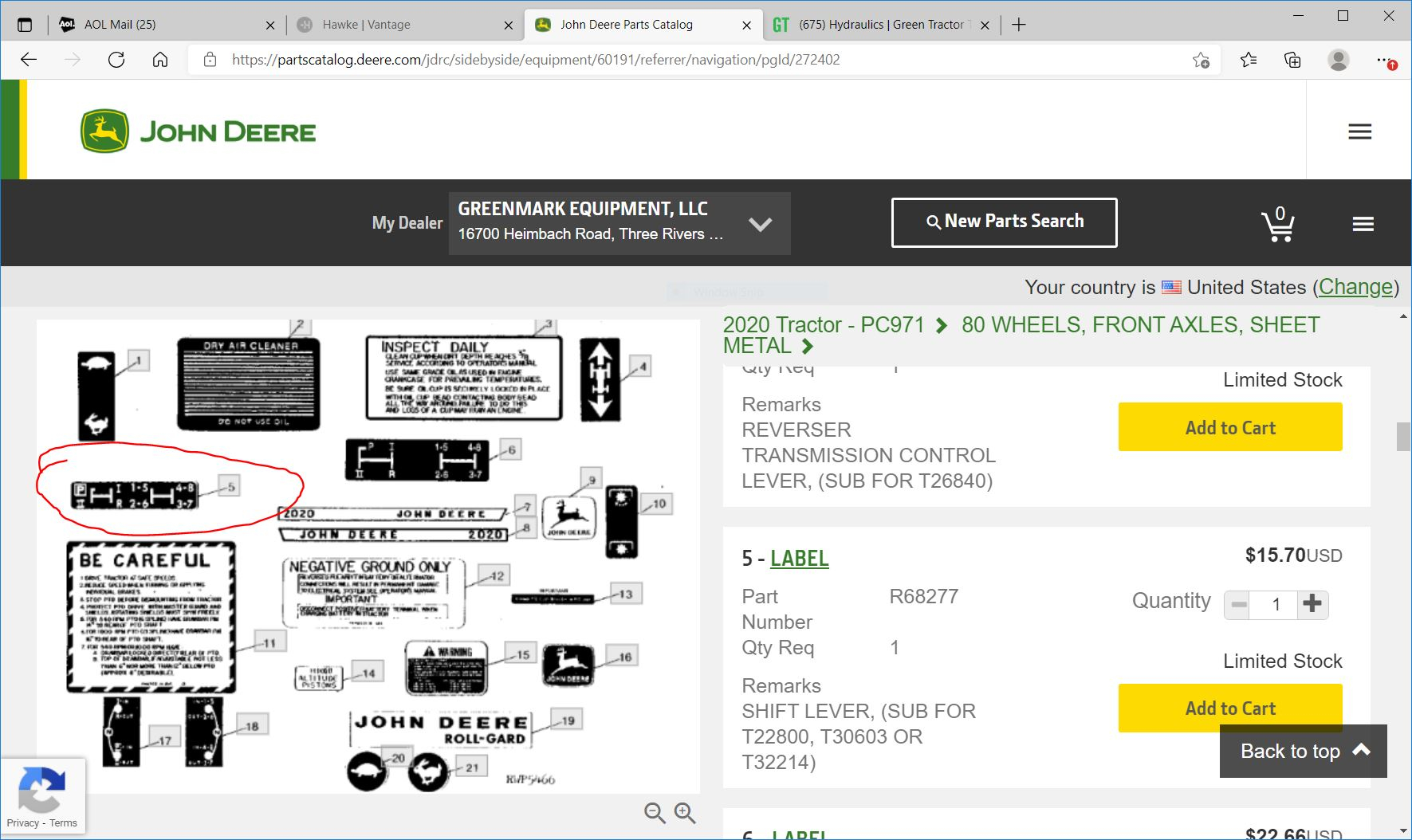Open the tab actions menu icon
Image resolution: width=1412 pixels, height=840 pixels.
[25, 25]
